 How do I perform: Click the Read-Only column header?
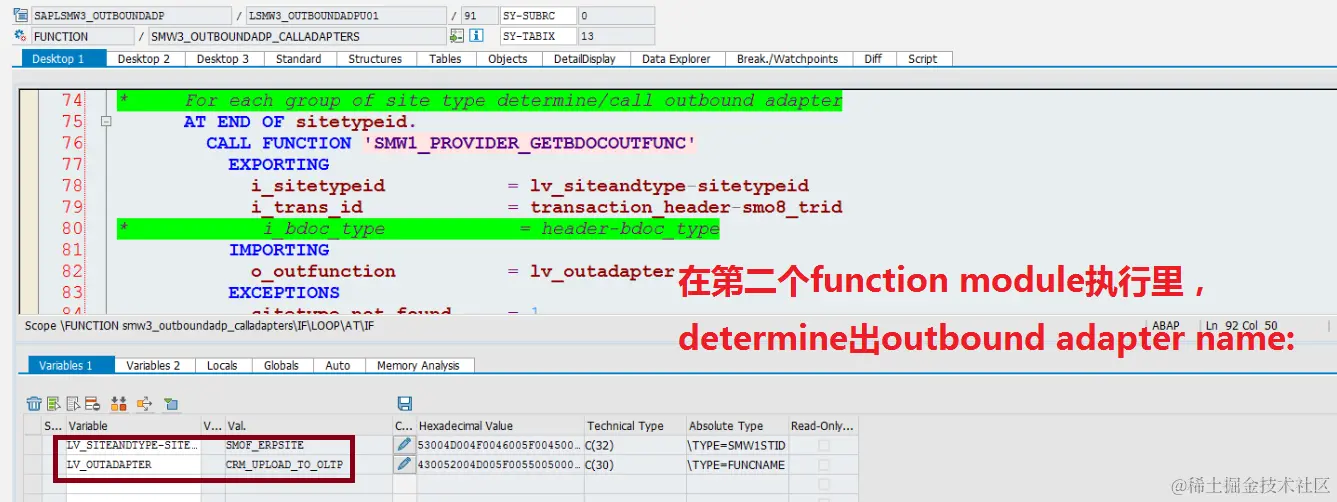(823, 426)
